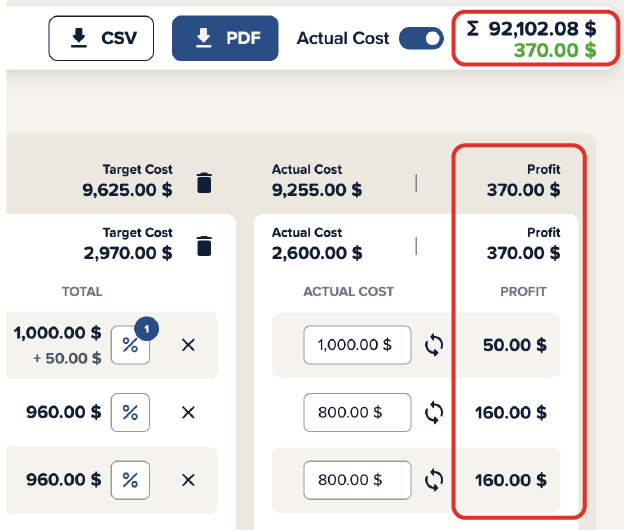The height and width of the screenshot is (531, 624).
Task: Remove the 1,000.00 $ total row
Action: (x=188, y=345)
